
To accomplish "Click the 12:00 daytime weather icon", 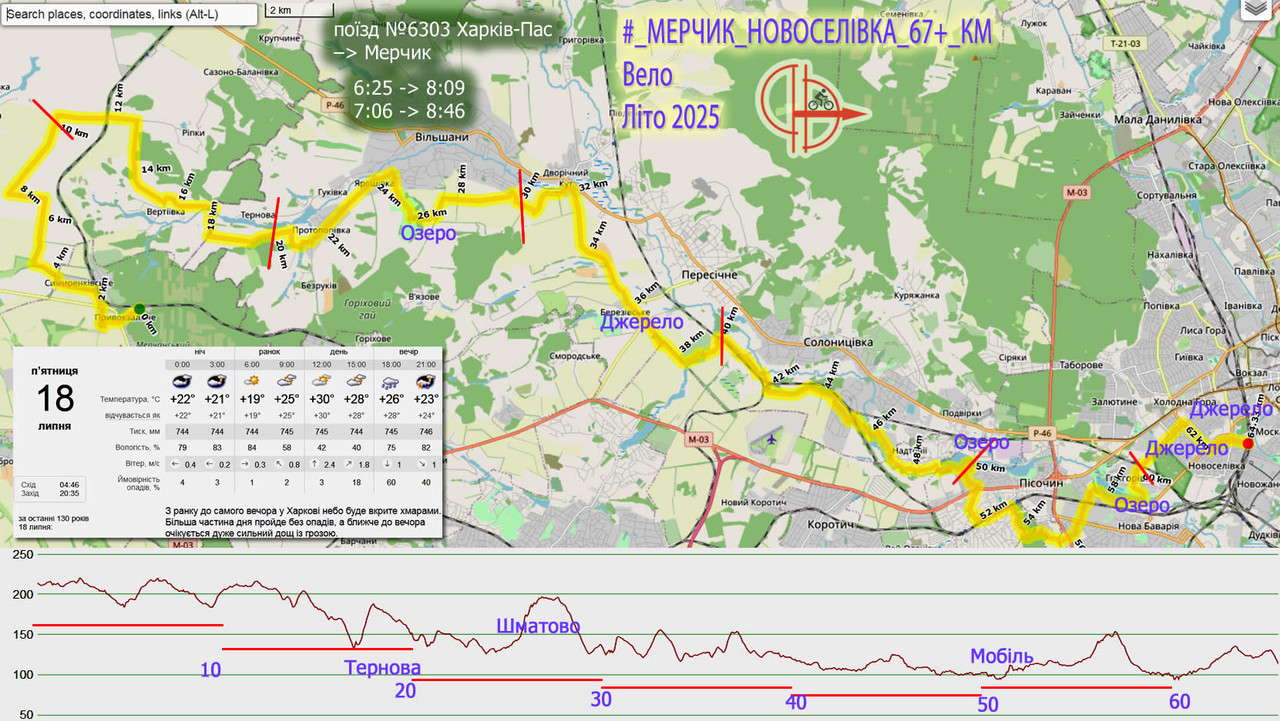I will point(322,381).
